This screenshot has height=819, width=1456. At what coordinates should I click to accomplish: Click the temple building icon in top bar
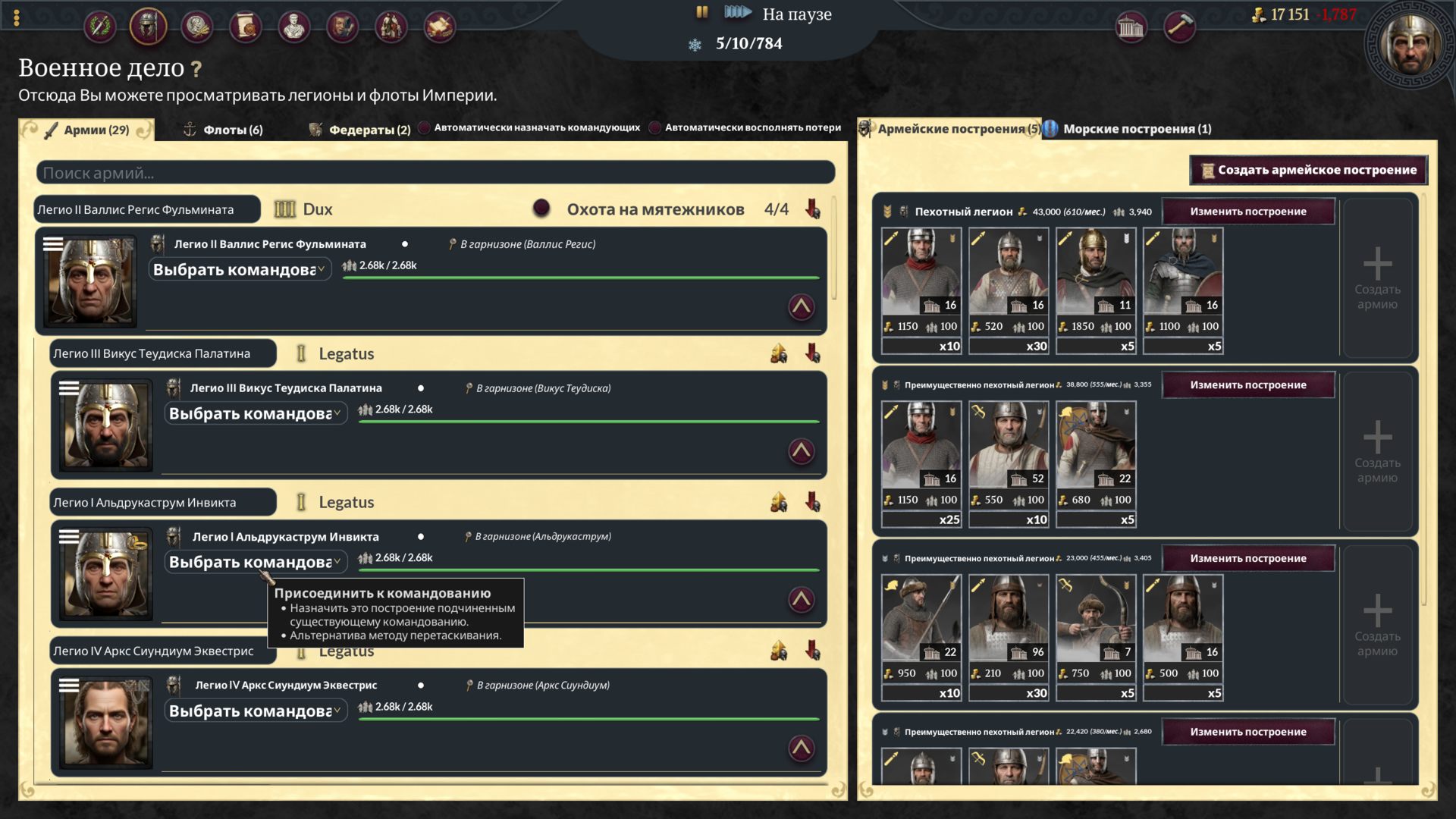click(x=1130, y=28)
